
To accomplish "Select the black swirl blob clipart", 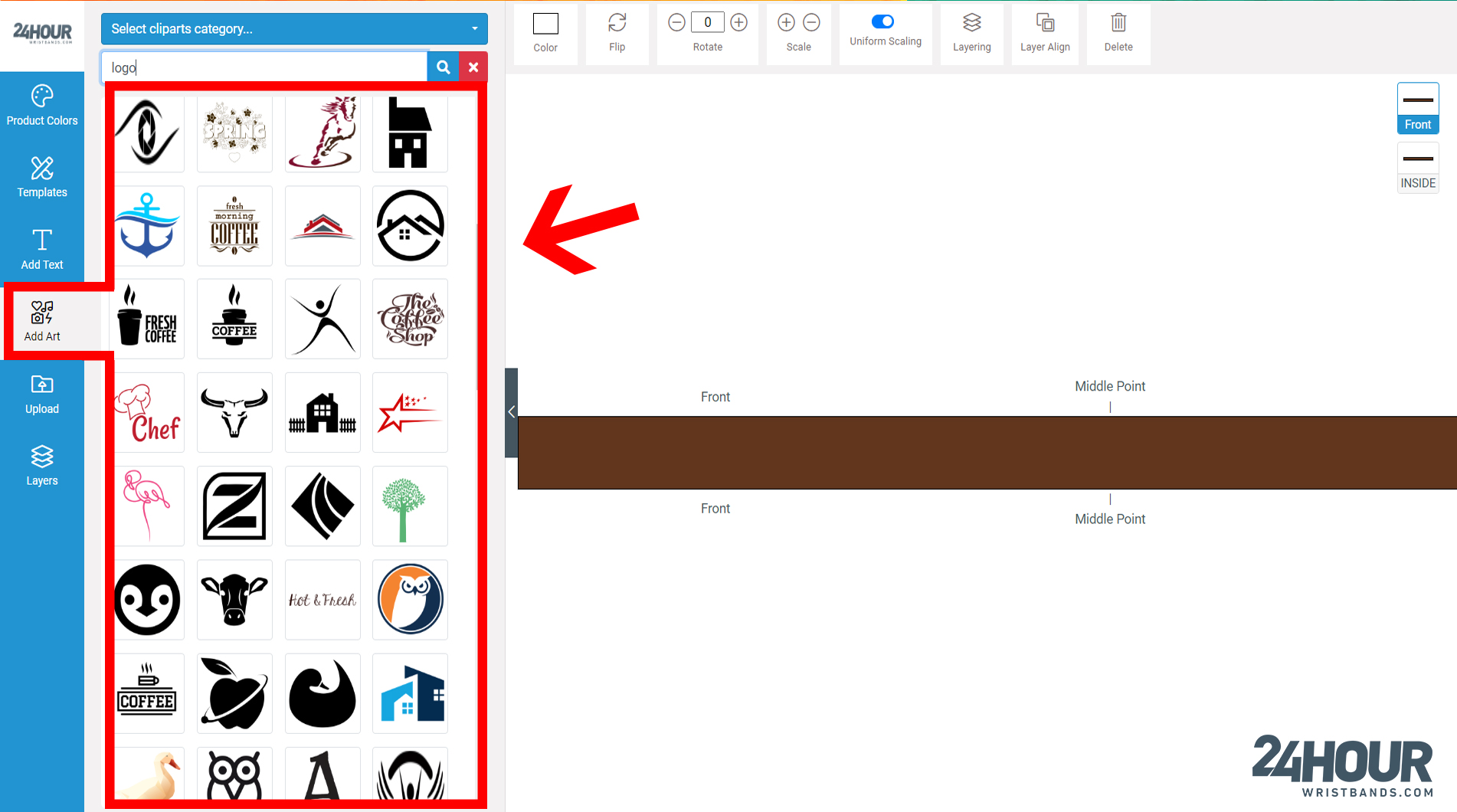I will (323, 693).
